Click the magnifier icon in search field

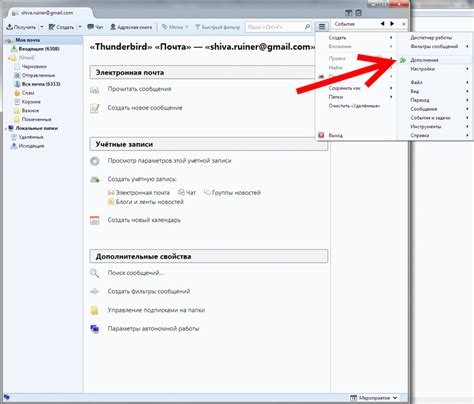tap(307, 27)
